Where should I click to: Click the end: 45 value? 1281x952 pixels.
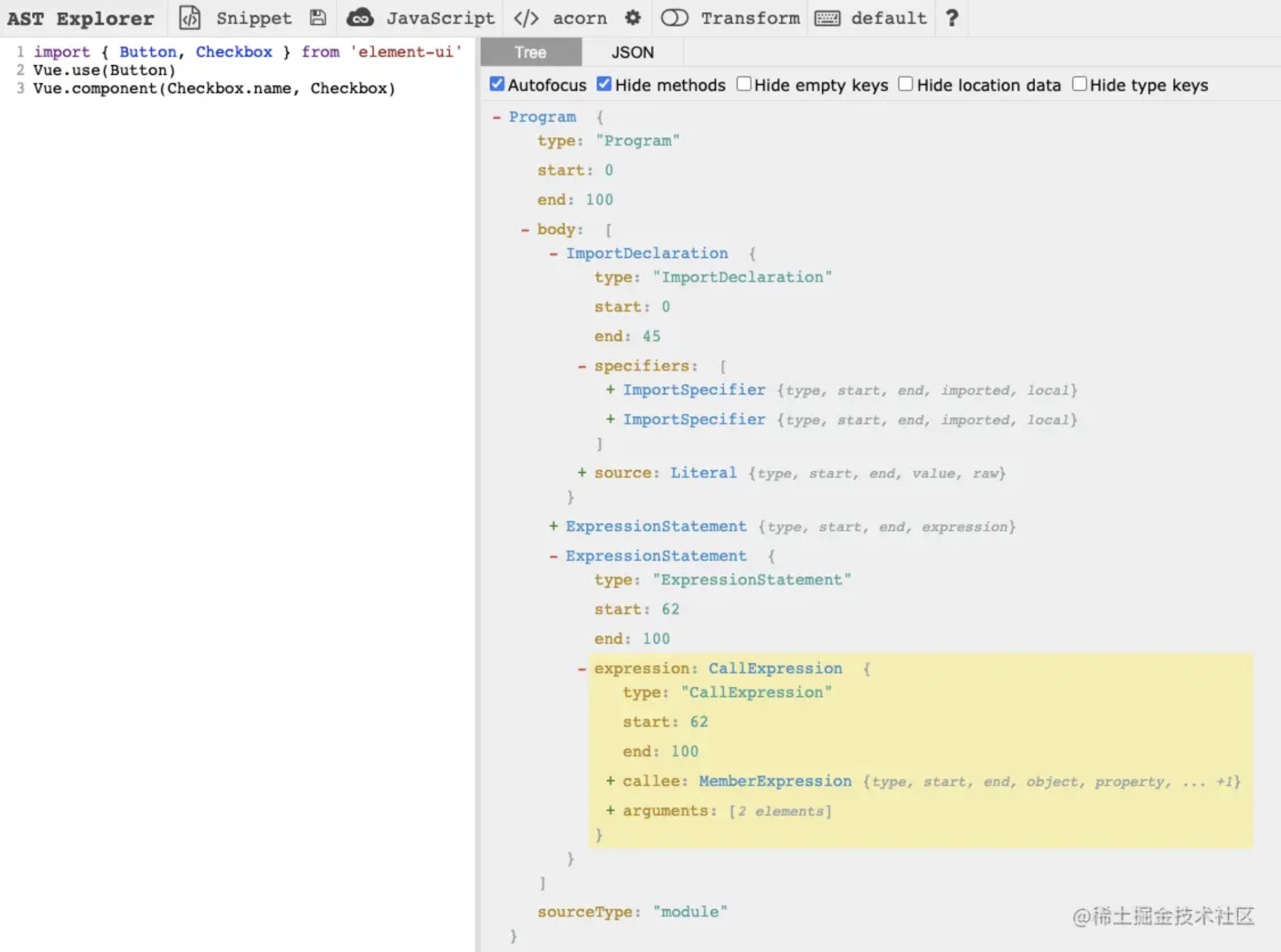point(651,336)
